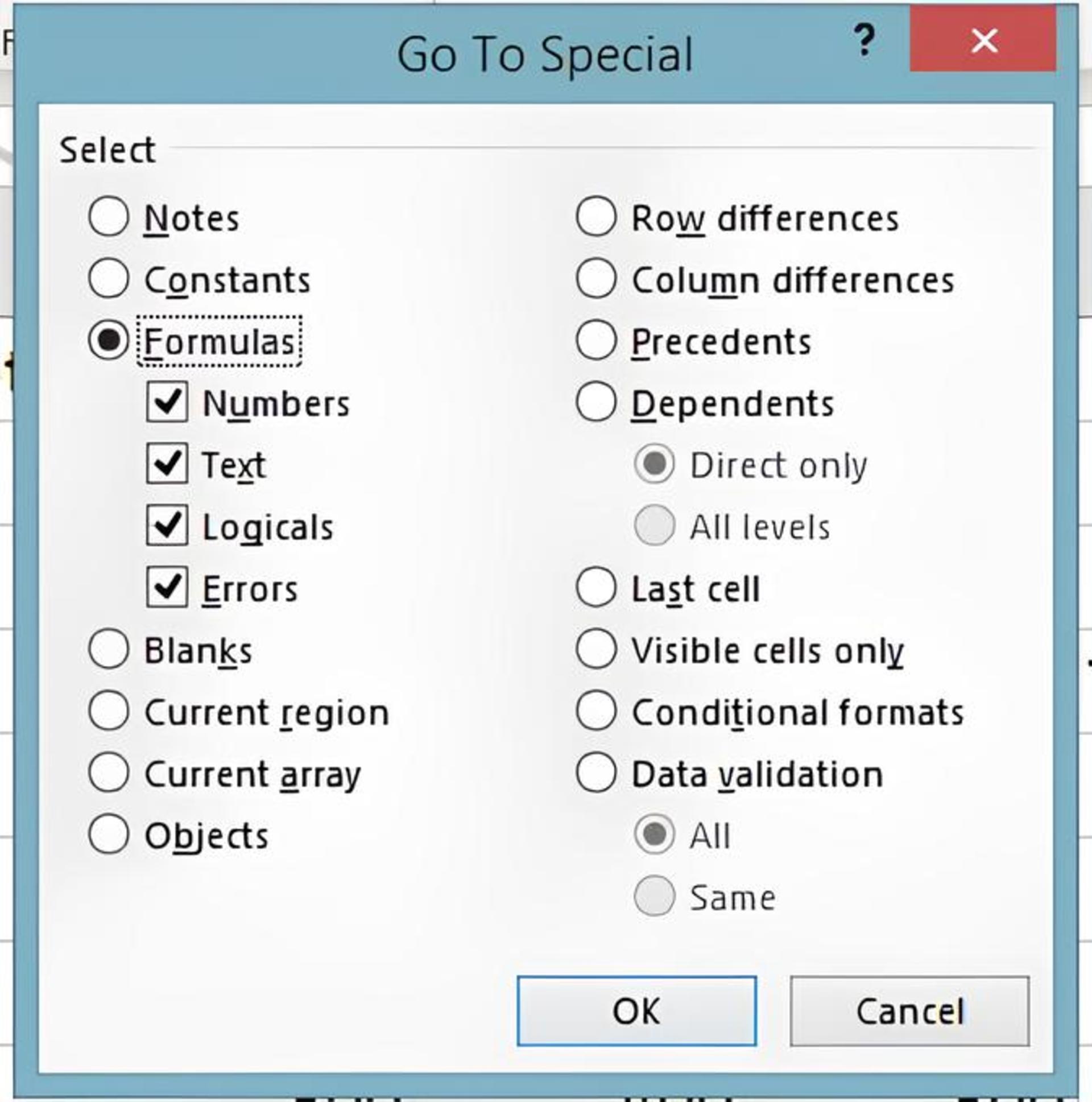Uncheck the Text checkbox
Screen dimensions: 1092x1102
tap(167, 464)
